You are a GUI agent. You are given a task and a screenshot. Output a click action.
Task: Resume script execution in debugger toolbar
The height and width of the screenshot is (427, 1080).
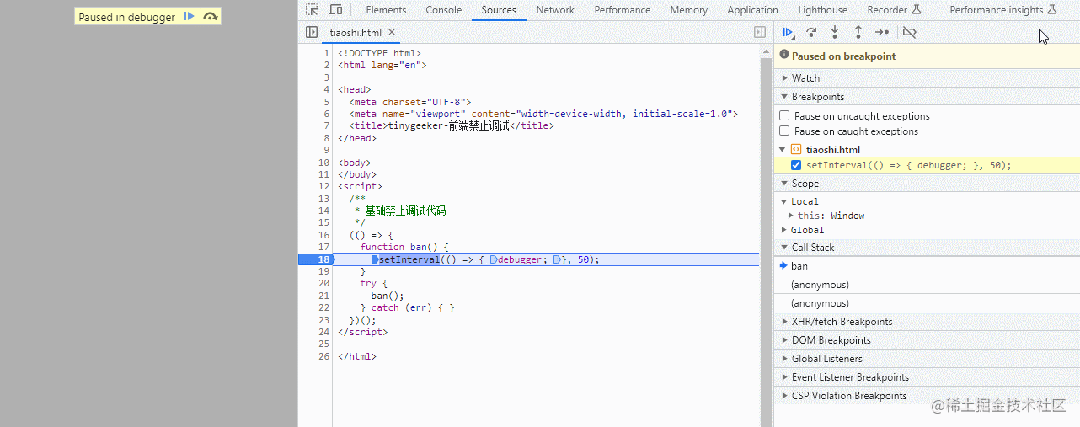click(788, 32)
